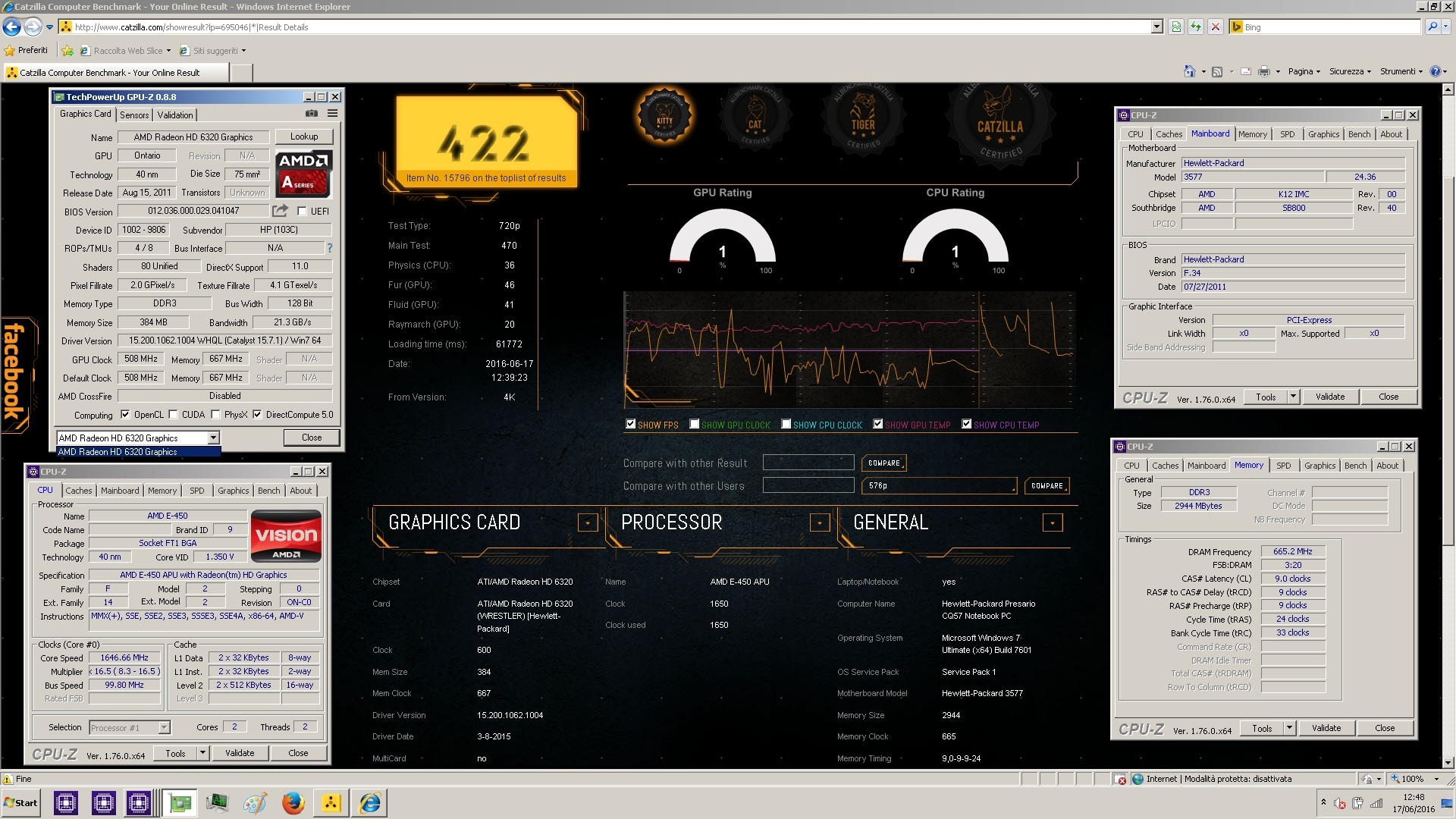Click the Refresh page icon in address bar
This screenshot has width=1456, height=819.
(x=1196, y=27)
